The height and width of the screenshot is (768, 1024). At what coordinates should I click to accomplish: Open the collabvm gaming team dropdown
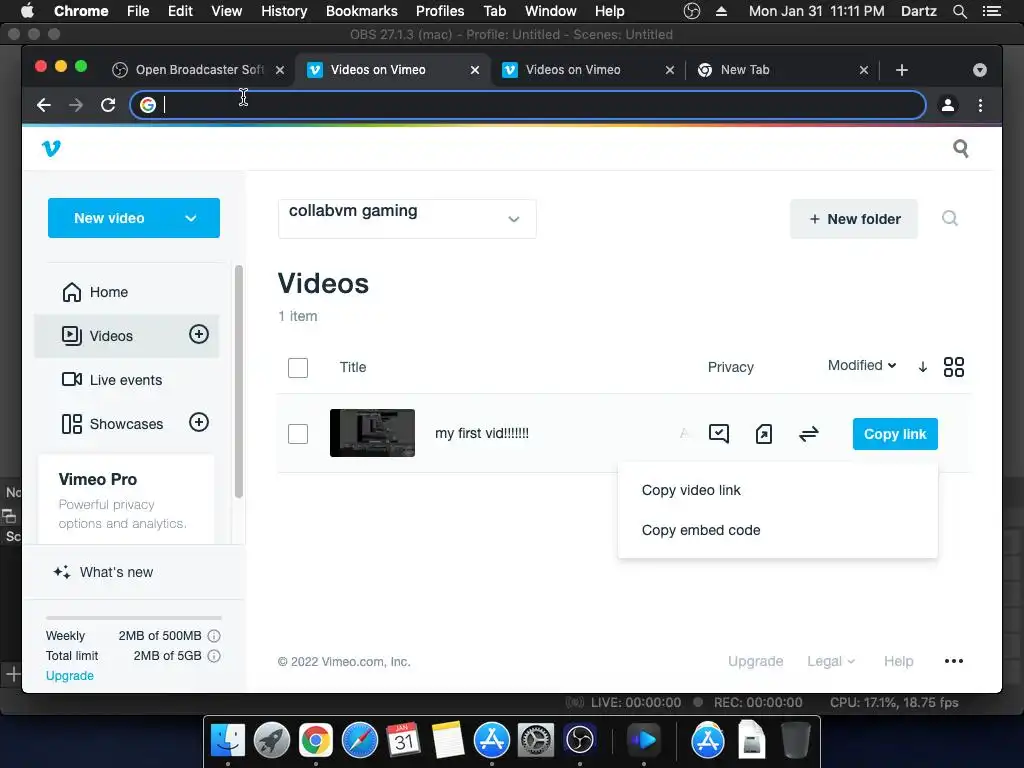(x=407, y=219)
